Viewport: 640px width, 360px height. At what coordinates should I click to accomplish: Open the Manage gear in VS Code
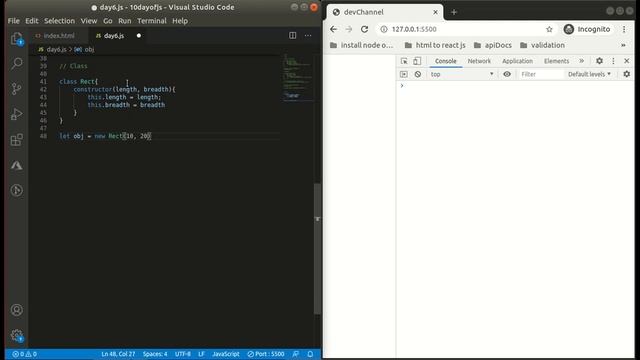click(x=16, y=336)
